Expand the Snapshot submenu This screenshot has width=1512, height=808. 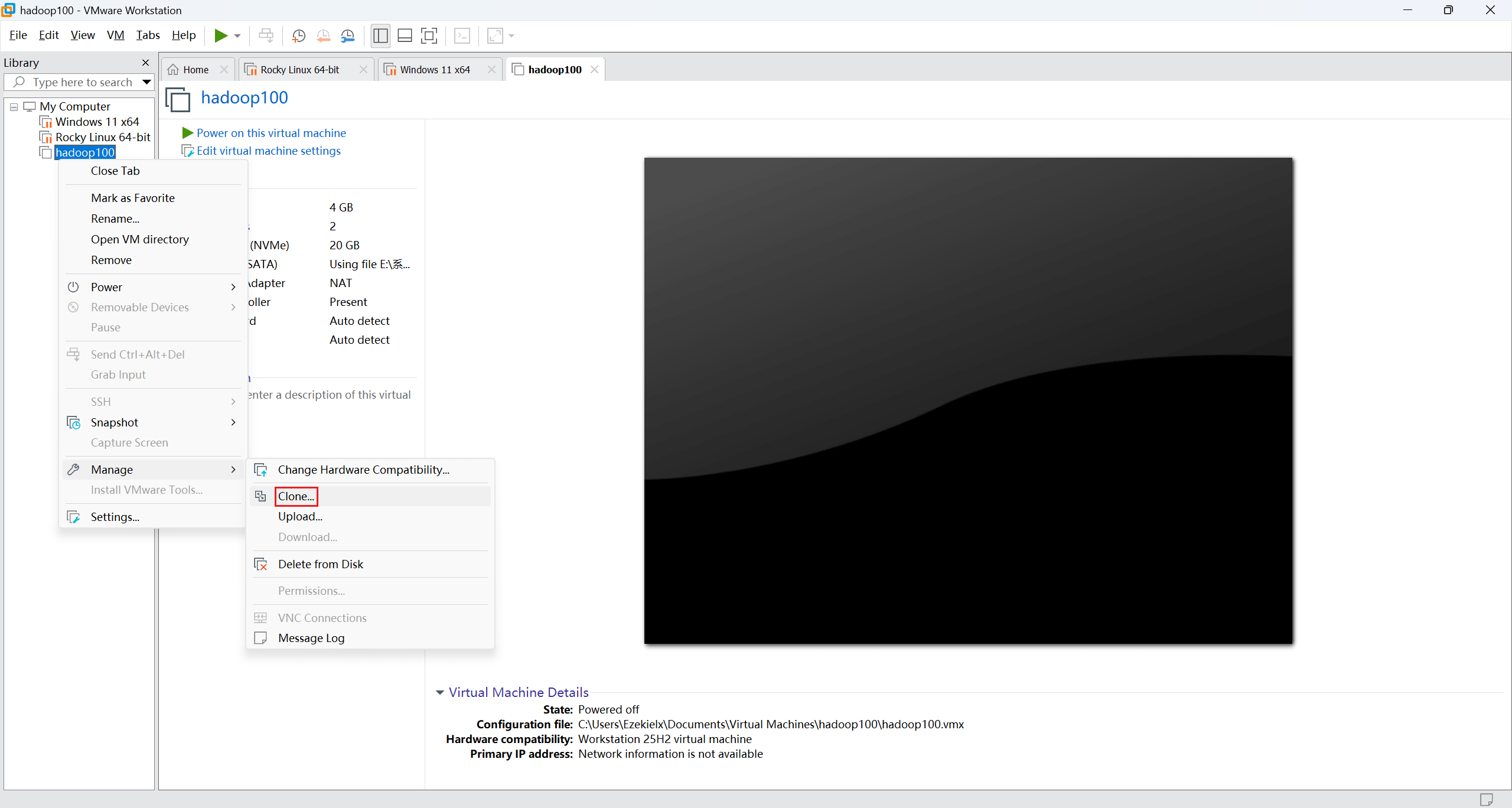click(x=154, y=423)
